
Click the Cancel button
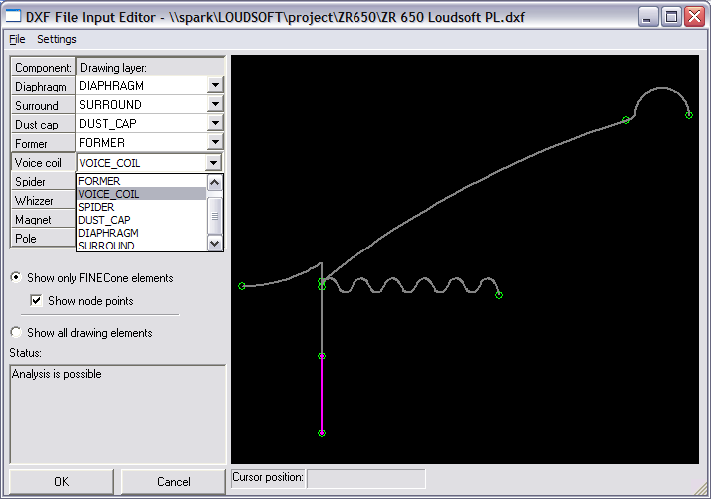pyautogui.click(x=173, y=481)
